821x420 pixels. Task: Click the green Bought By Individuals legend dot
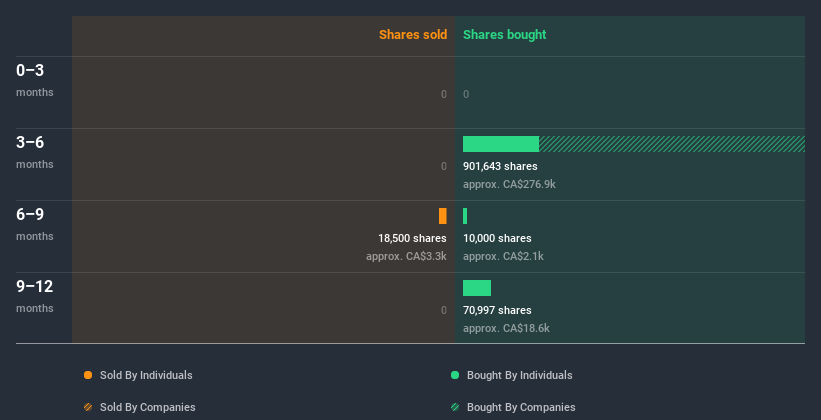click(x=455, y=375)
